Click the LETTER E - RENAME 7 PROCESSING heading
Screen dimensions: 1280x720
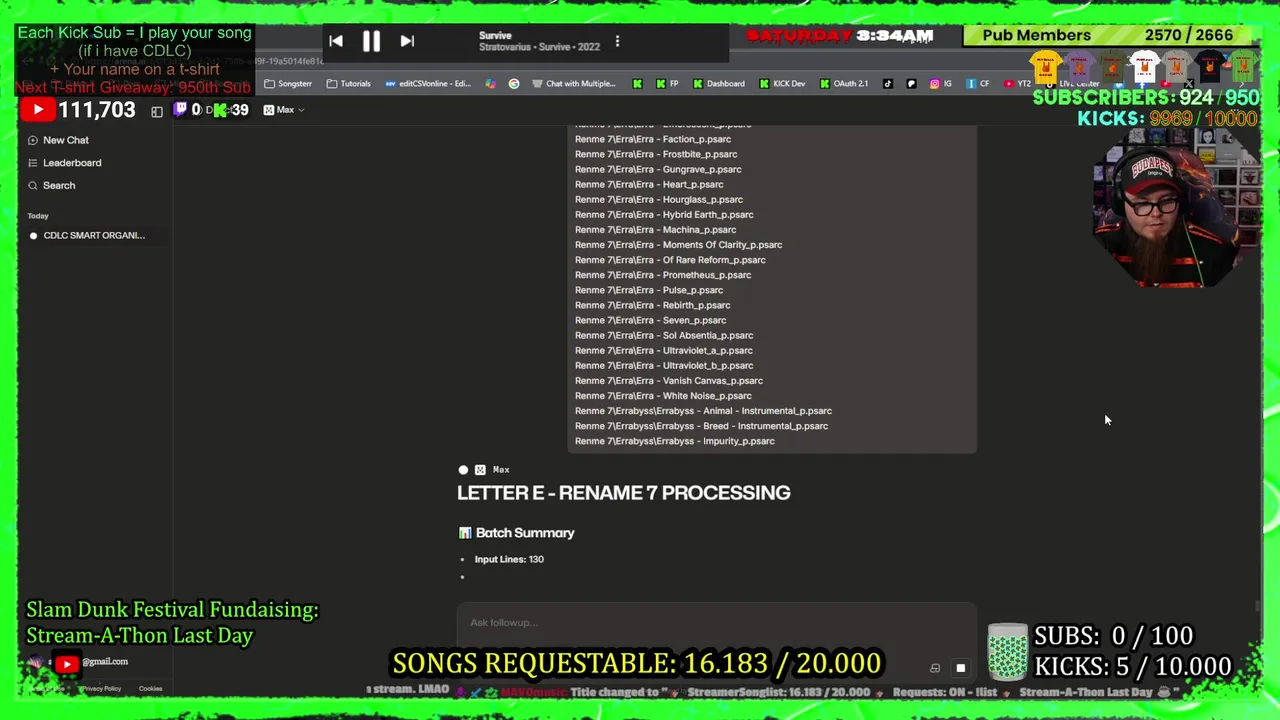[624, 493]
